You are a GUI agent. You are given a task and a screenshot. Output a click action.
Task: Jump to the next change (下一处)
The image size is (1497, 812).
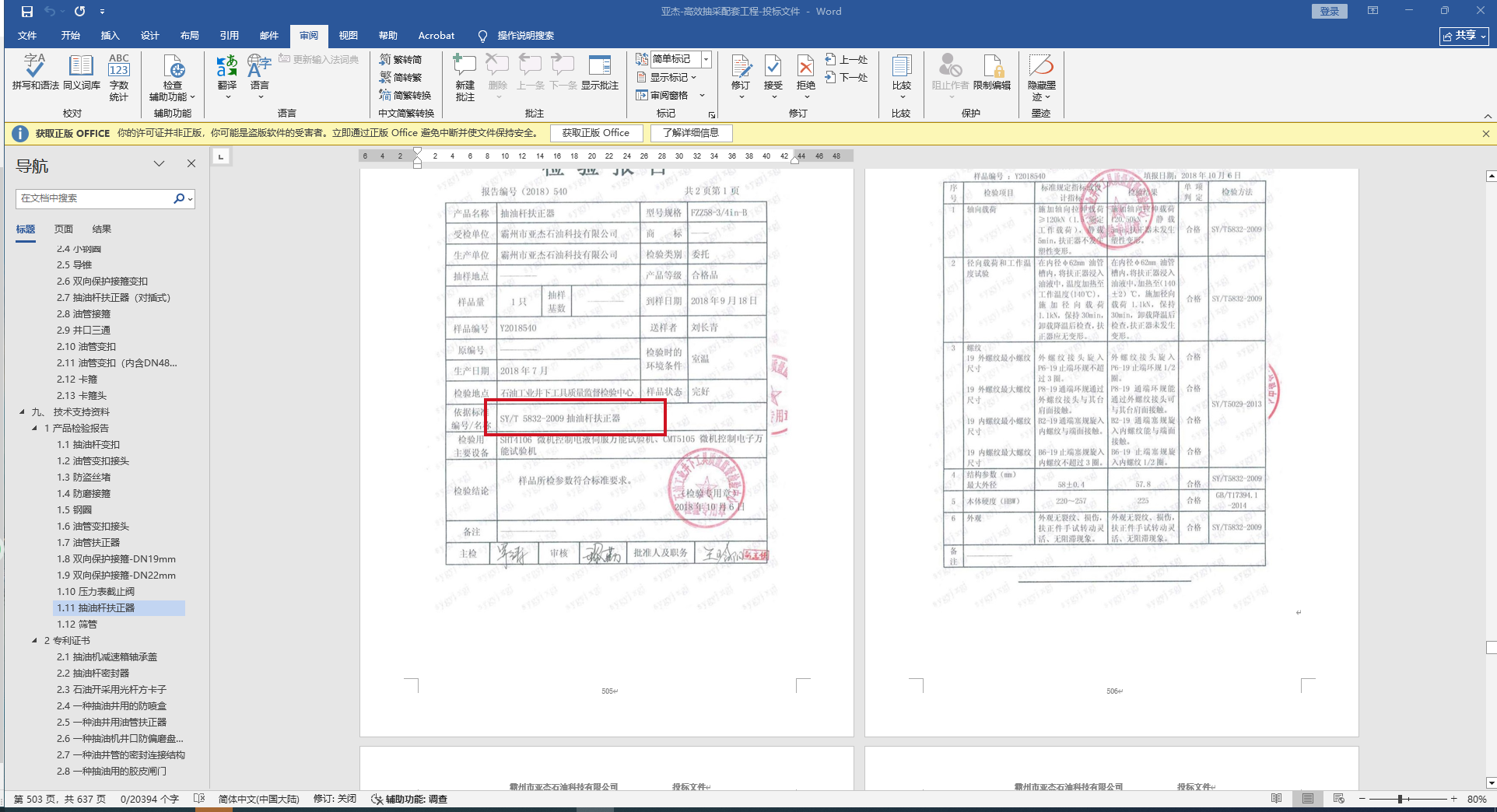click(847, 78)
